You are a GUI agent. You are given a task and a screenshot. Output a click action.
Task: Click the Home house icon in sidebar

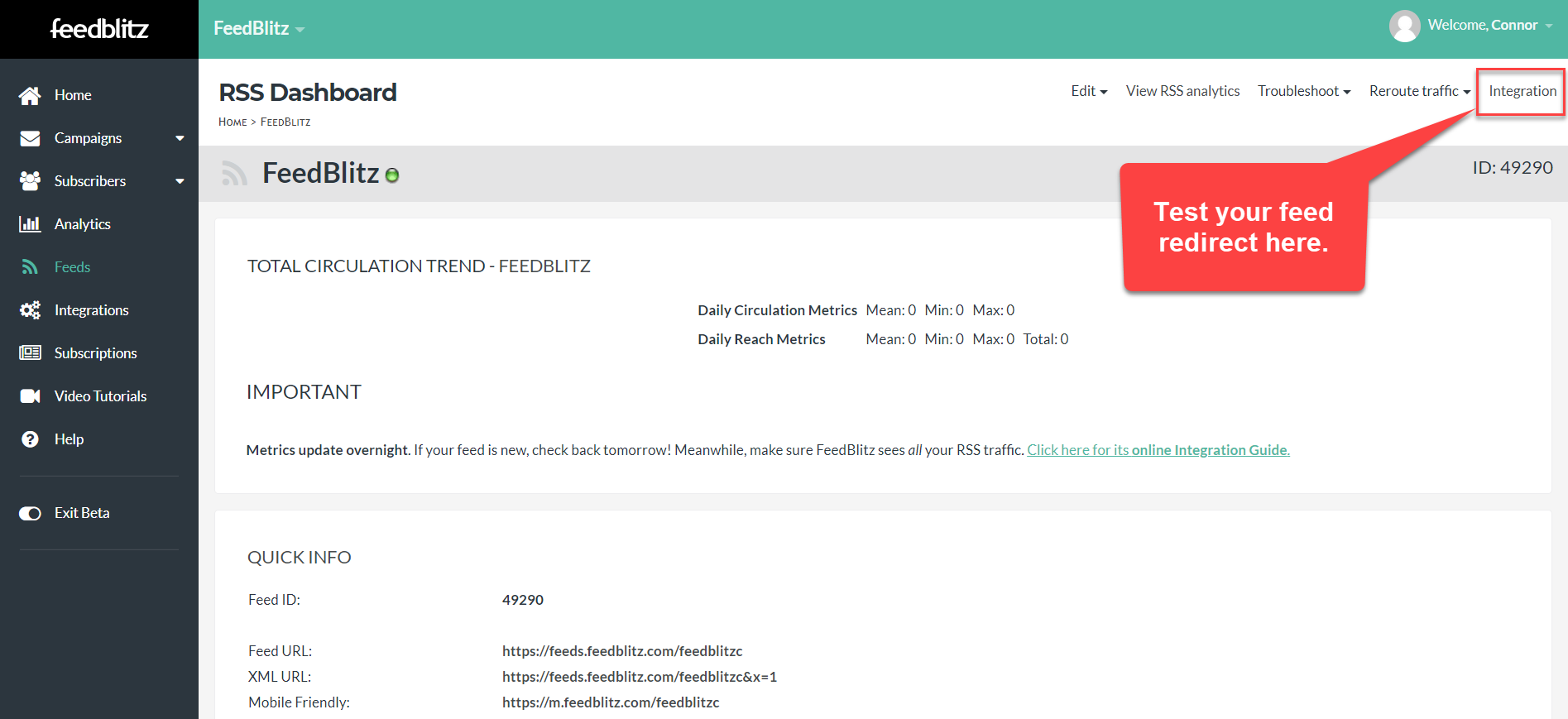point(30,96)
